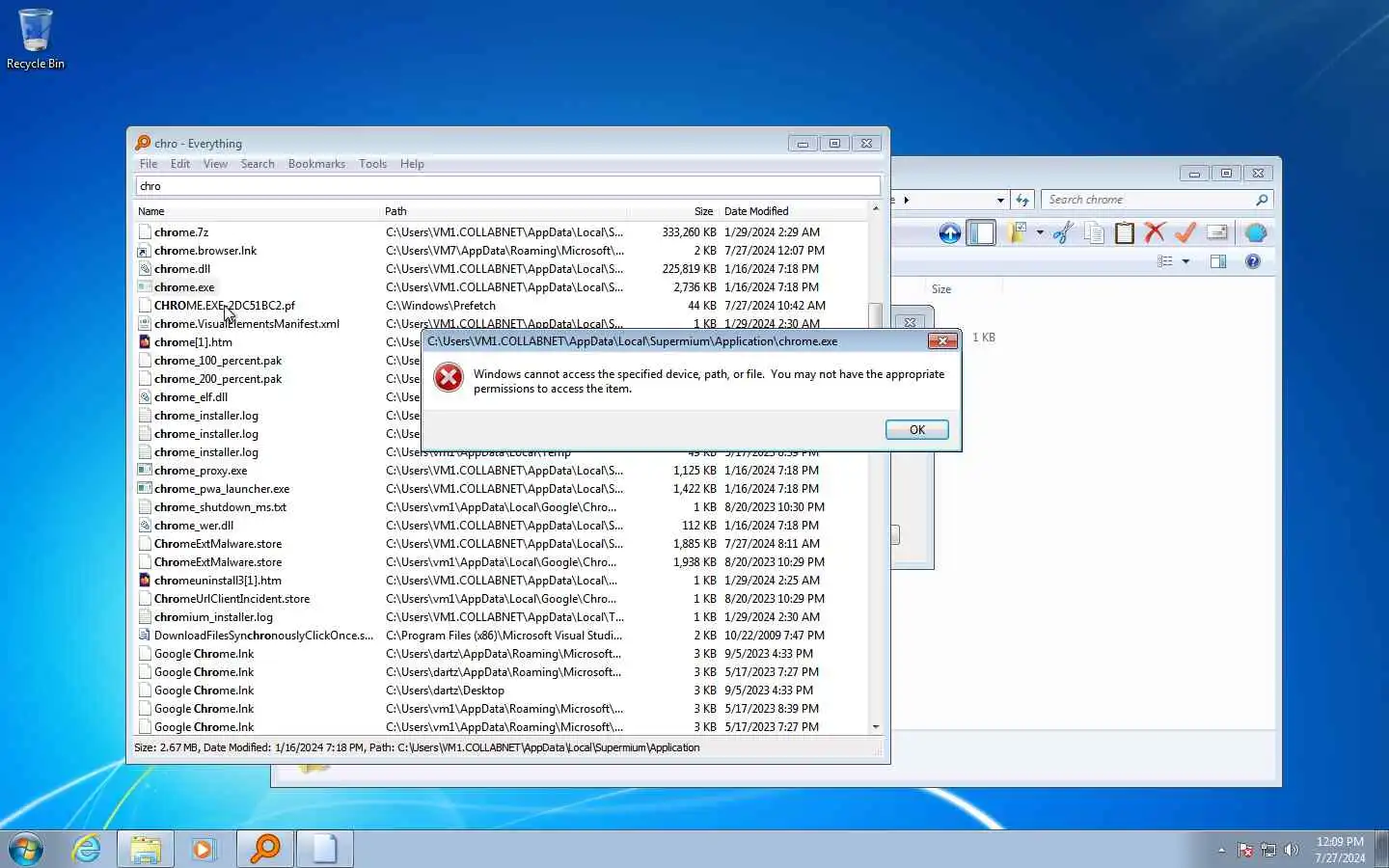Click OK in the error dialog
The width and height of the screenshot is (1389, 868).
pyautogui.click(x=916, y=430)
